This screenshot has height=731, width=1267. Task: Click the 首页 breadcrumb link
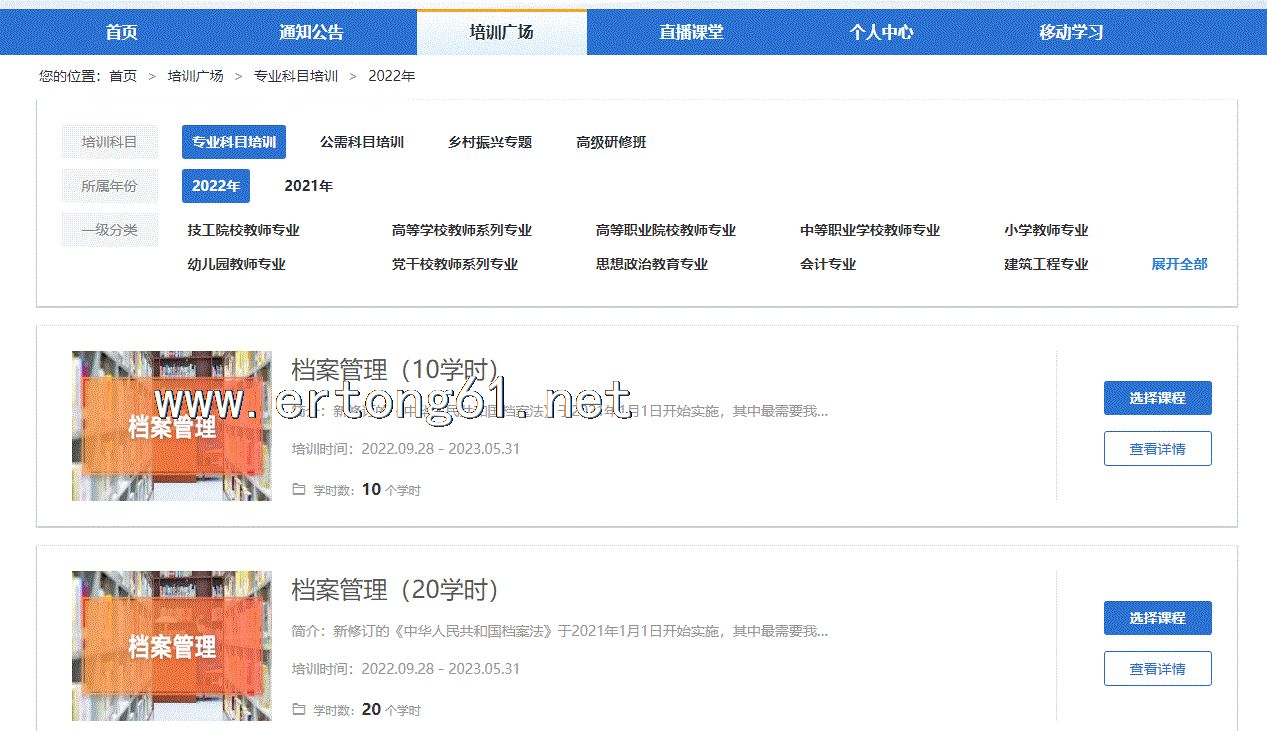[x=123, y=76]
